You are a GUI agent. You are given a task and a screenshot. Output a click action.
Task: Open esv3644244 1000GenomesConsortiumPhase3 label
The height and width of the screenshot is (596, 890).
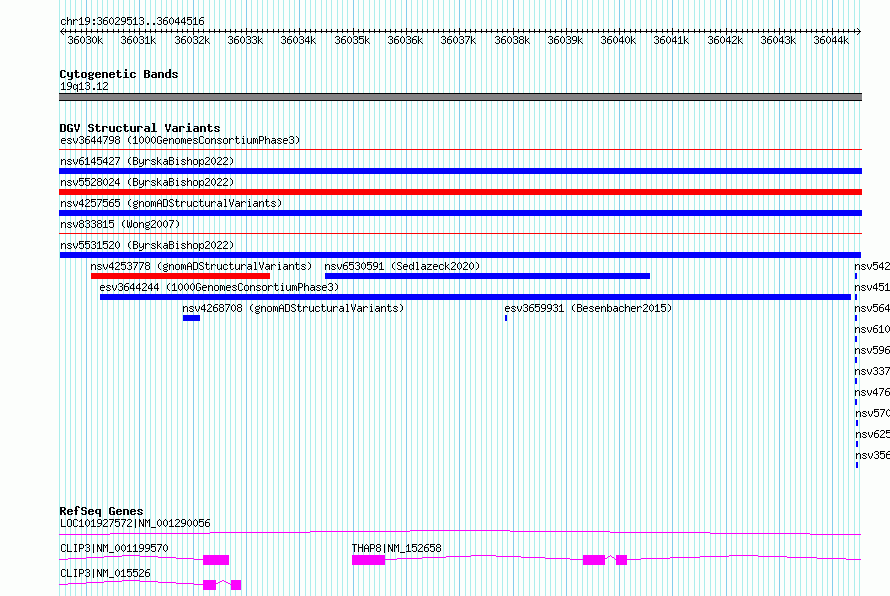pos(219,287)
